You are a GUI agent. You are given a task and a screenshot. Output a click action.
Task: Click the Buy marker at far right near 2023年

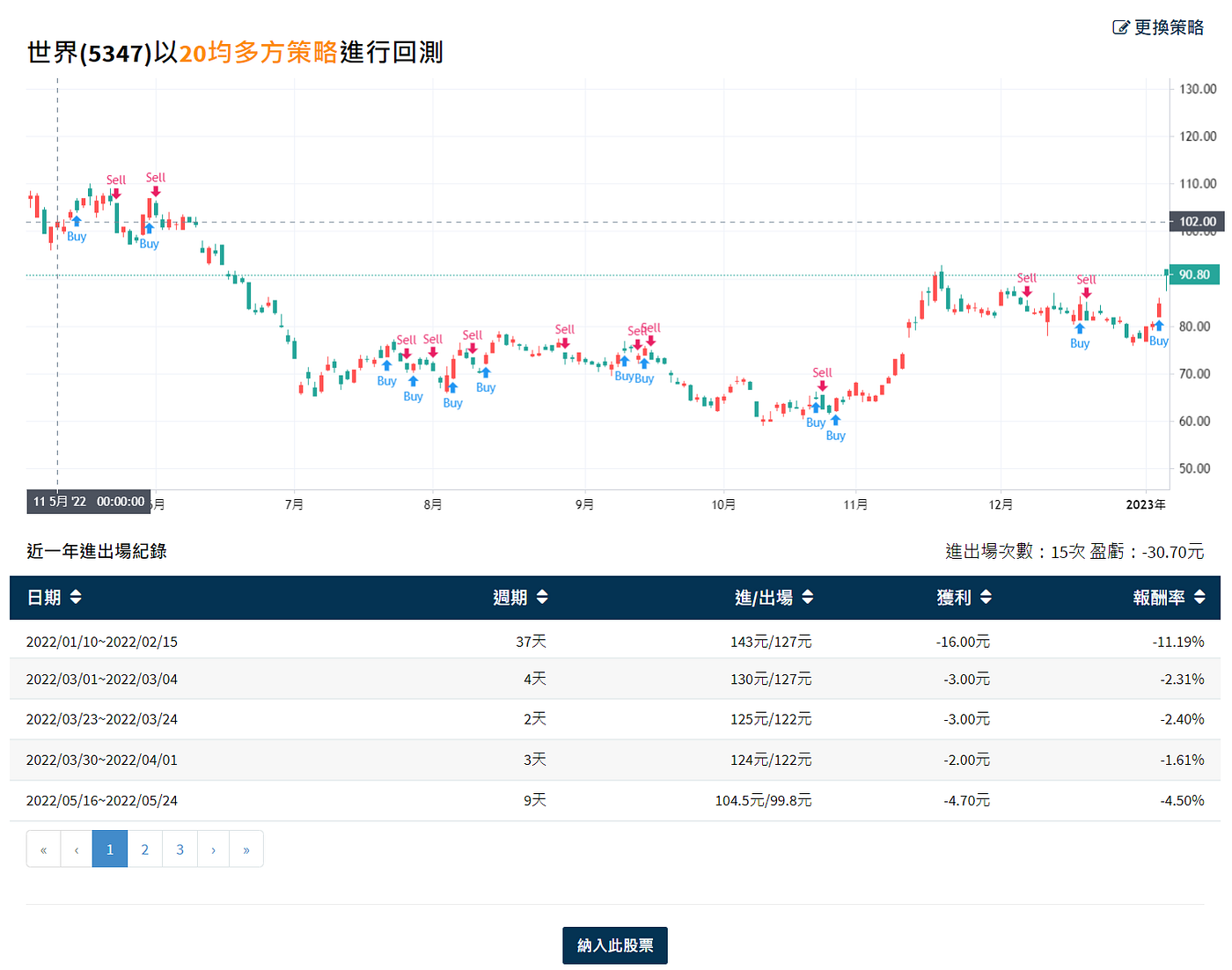point(1159,334)
